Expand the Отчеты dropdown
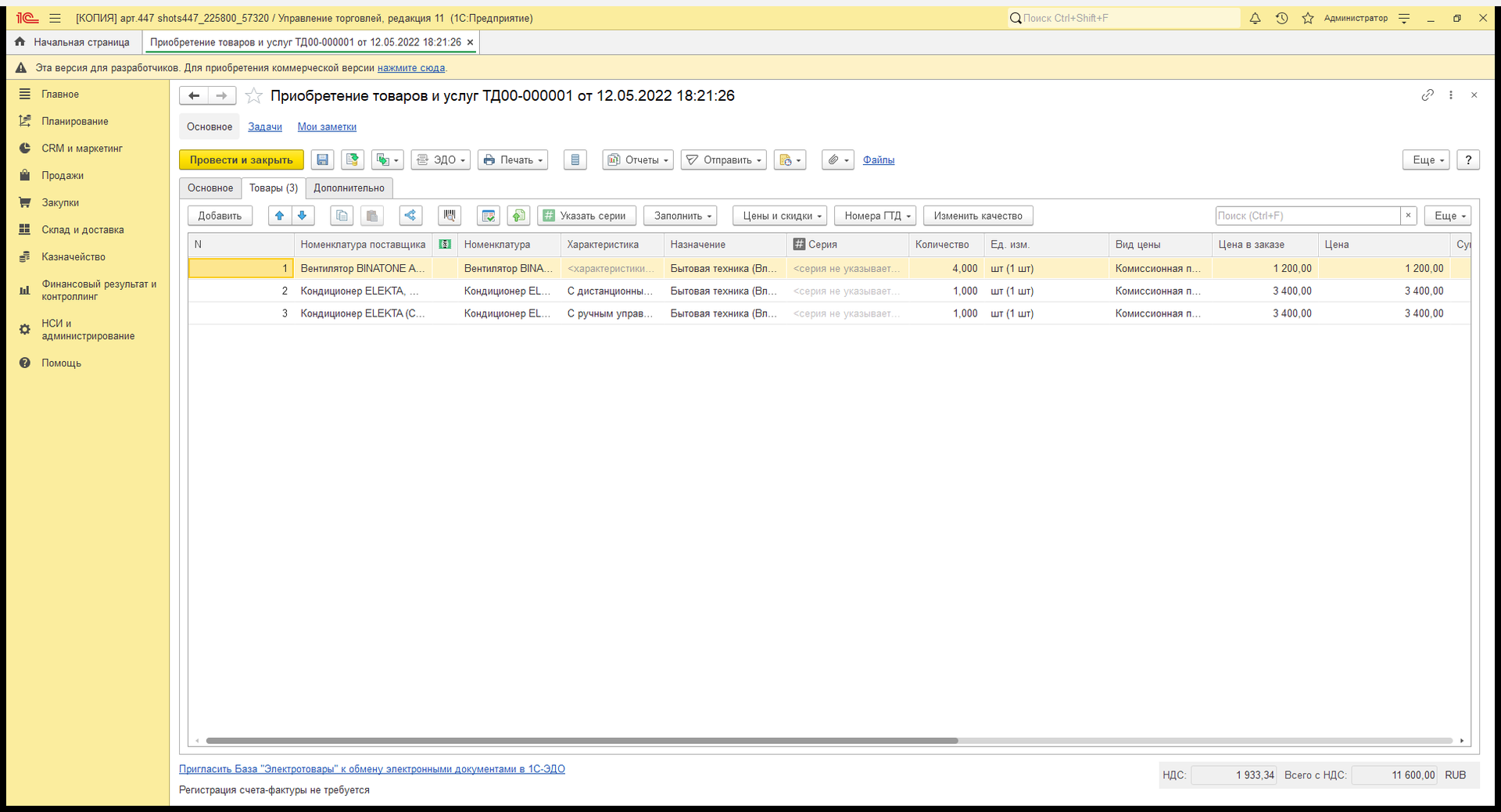The width and height of the screenshot is (1501, 812). [x=638, y=160]
